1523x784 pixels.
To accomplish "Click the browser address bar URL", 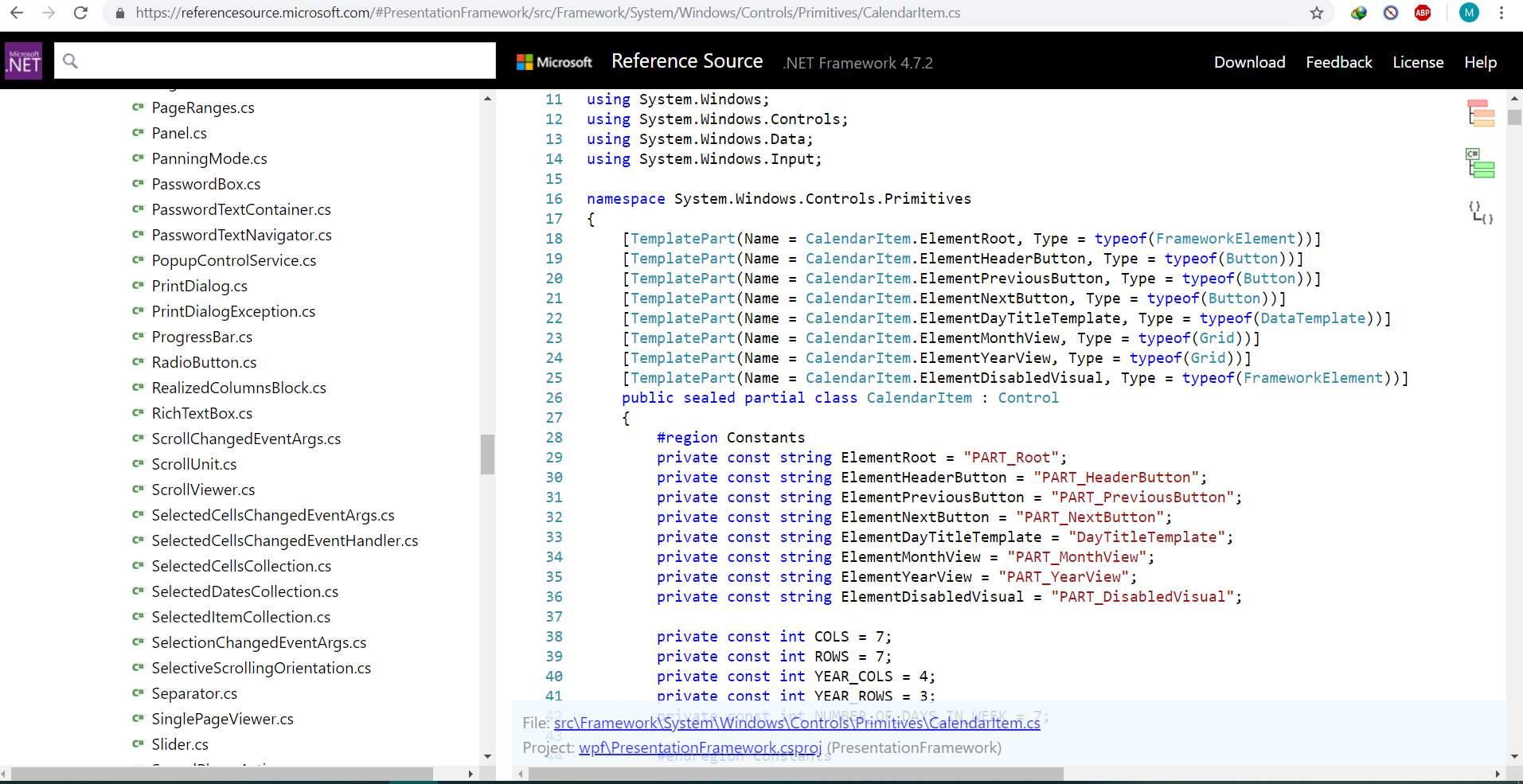I will (x=548, y=13).
